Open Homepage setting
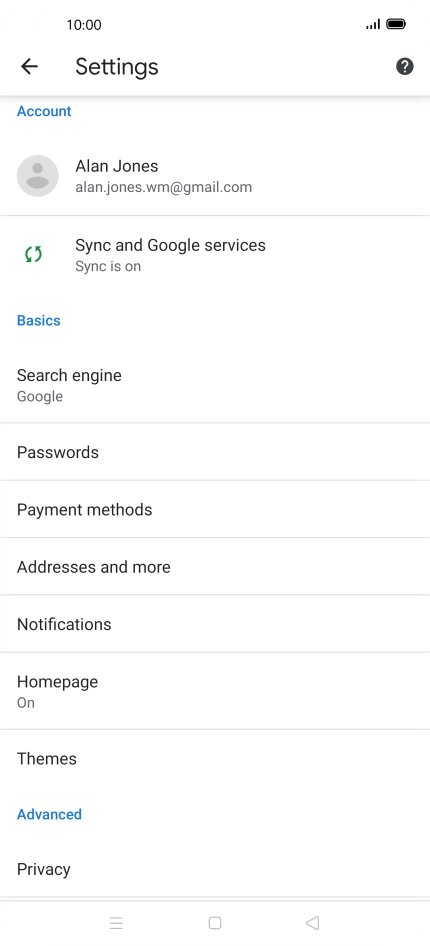This screenshot has width=430, height=946. 215,691
